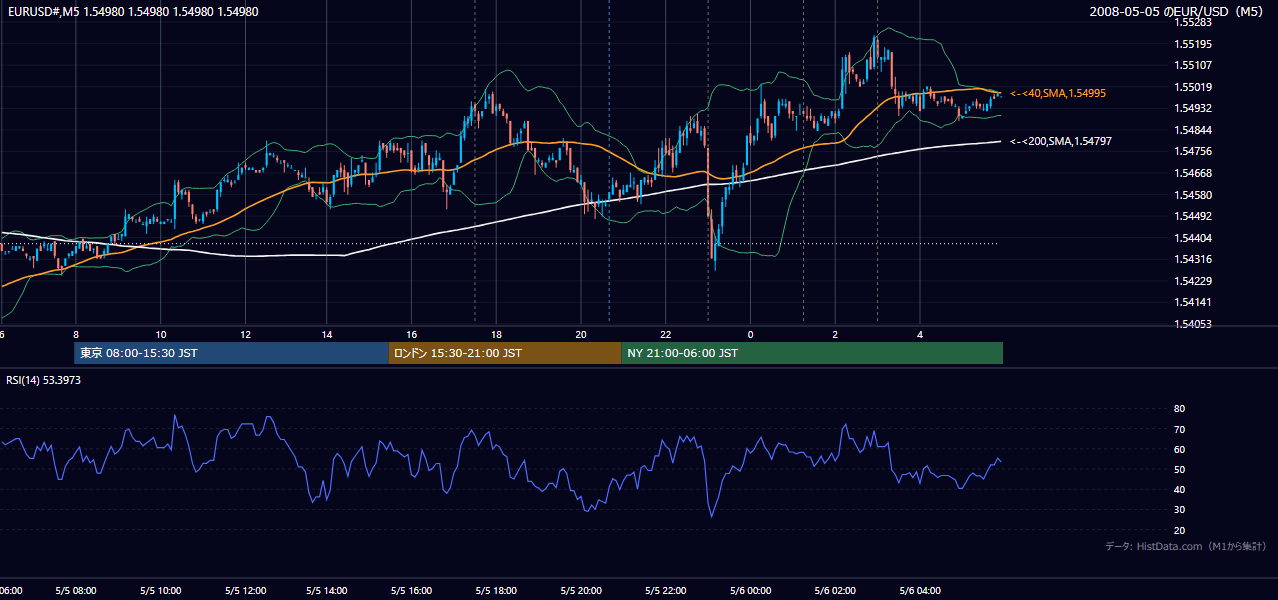Image resolution: width=1278 pixels, height=600 pixels.
Task: Click the 40 SMA label 1.54995
Action: click(x=1057, y=93)
